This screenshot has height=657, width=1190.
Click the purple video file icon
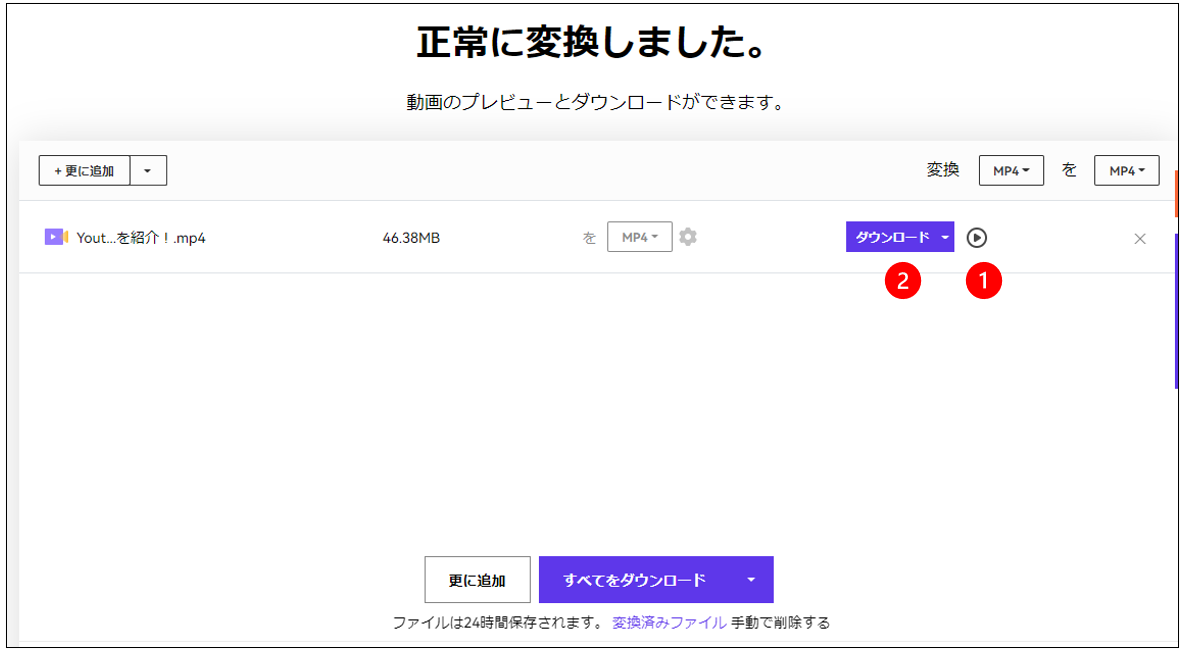[x=55, y=237]
